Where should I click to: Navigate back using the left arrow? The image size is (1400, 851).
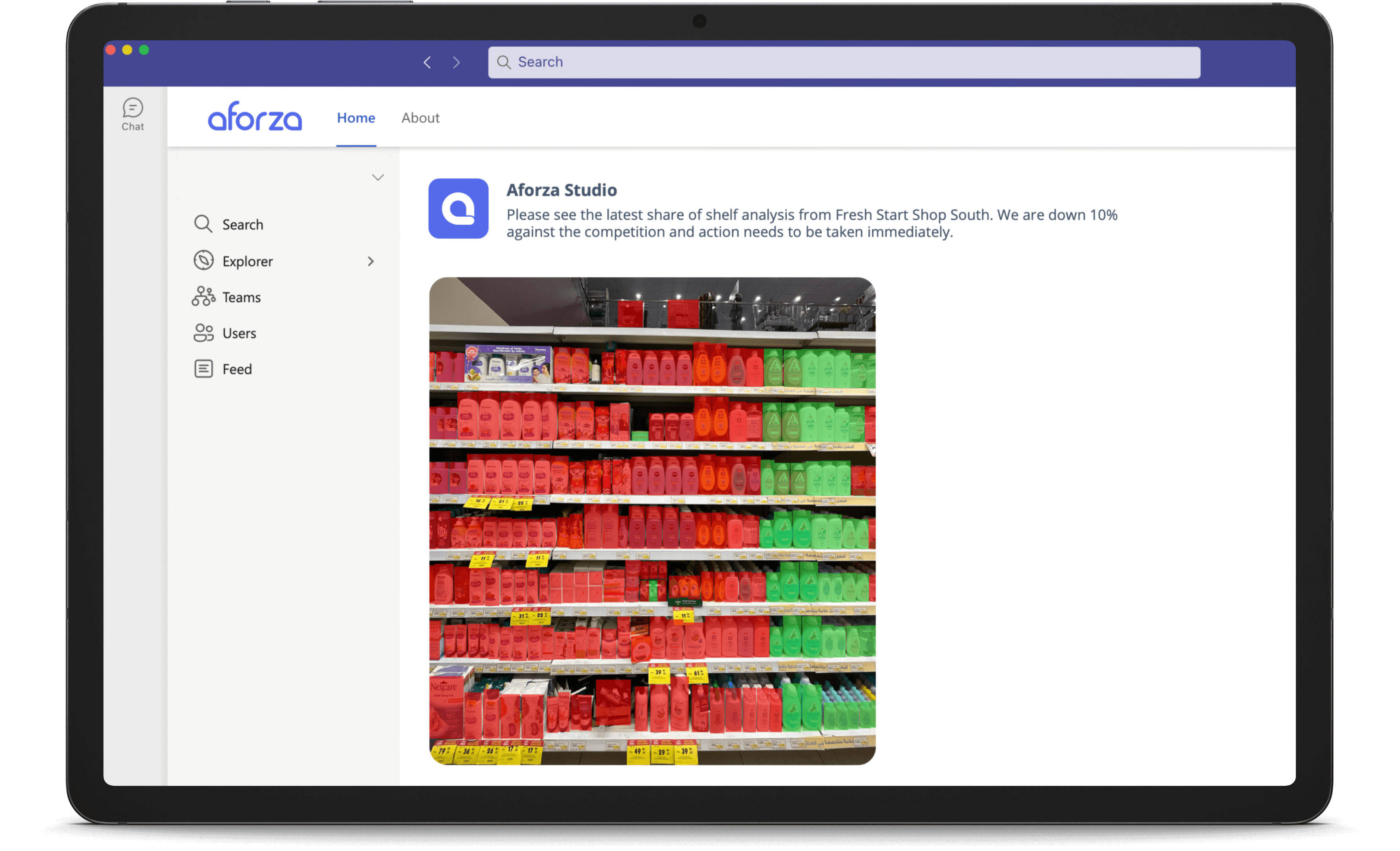point(427,62)
